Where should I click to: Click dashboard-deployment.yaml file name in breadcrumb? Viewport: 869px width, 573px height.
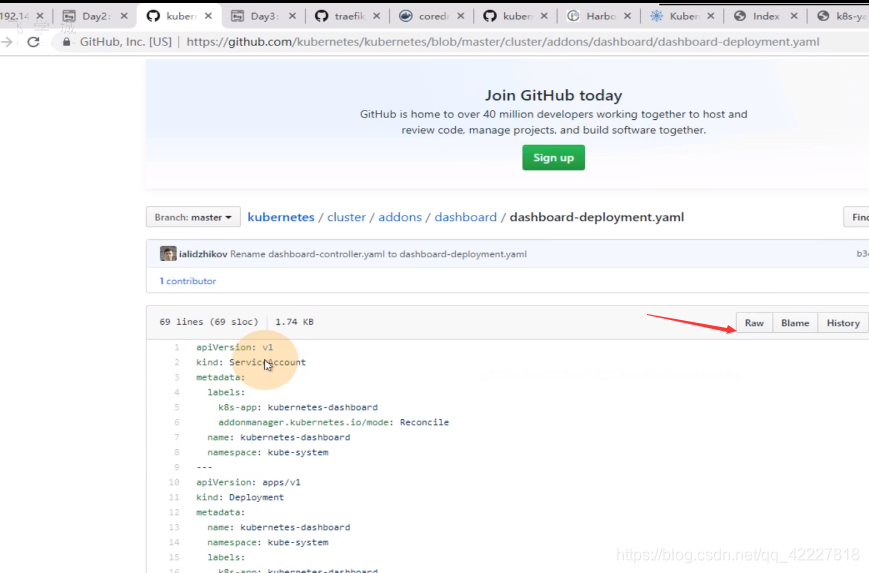click(x=597, y=217)
